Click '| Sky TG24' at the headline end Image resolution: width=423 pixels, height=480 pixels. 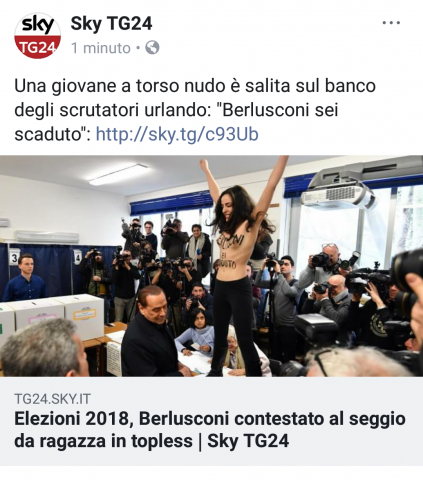(244, 441)
